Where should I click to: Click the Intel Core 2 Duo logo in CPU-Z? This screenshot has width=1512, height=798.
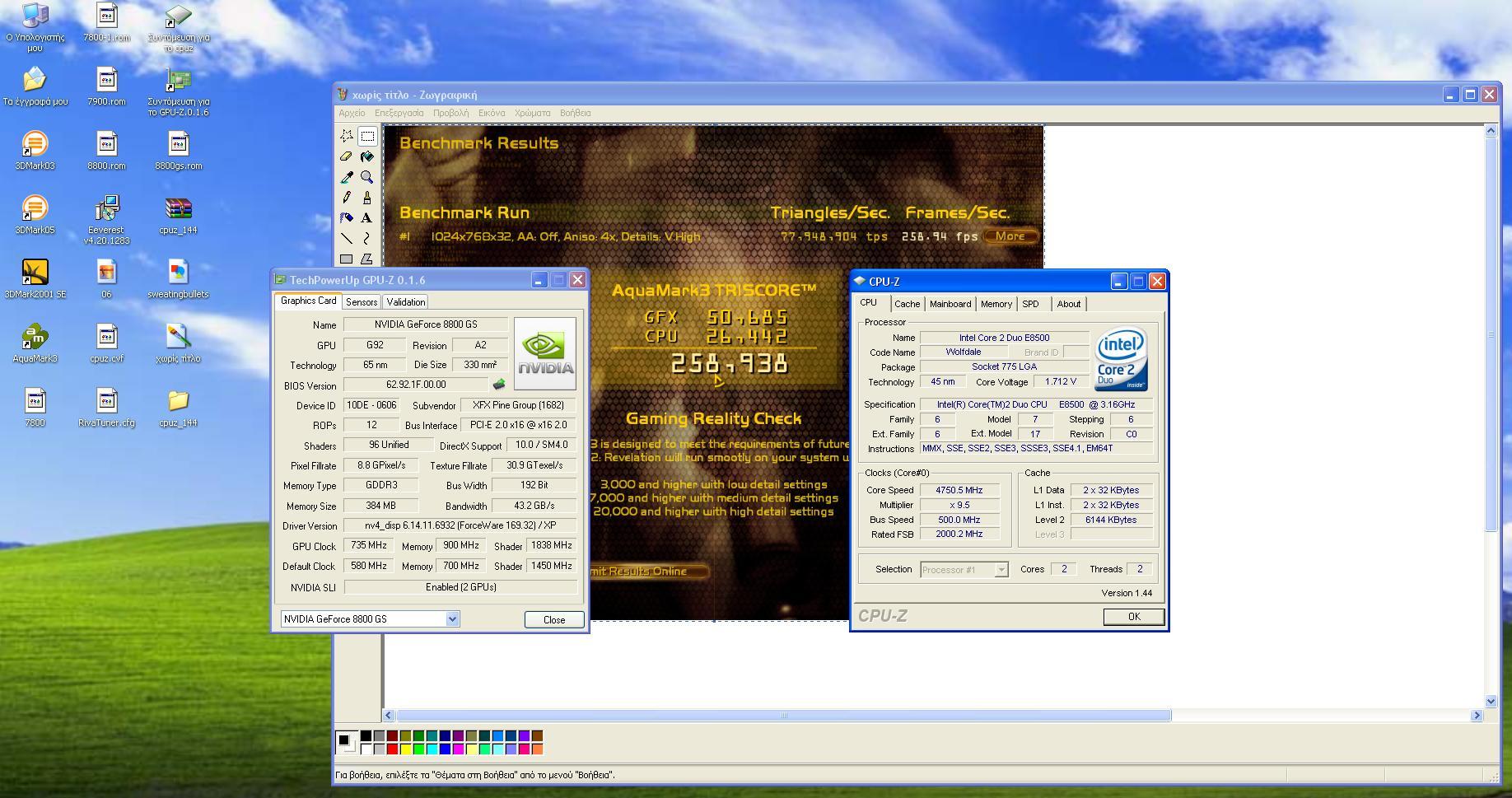[x=1121, y=360]
